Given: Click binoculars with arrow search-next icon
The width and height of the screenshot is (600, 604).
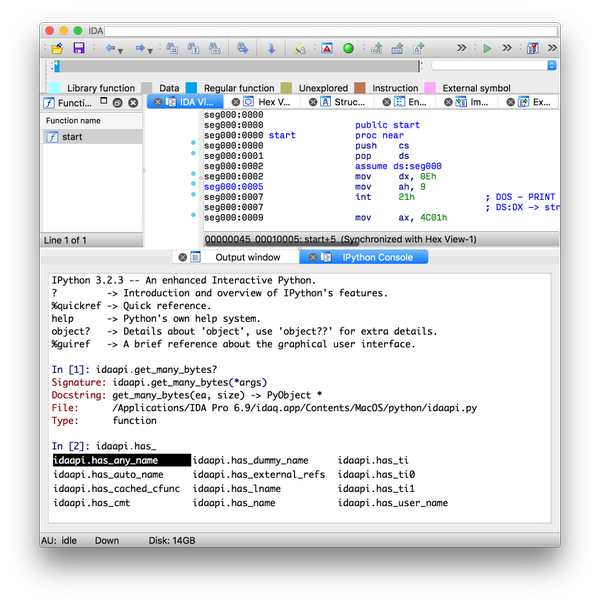Looking at the screenshot, I should pos(243,48).
